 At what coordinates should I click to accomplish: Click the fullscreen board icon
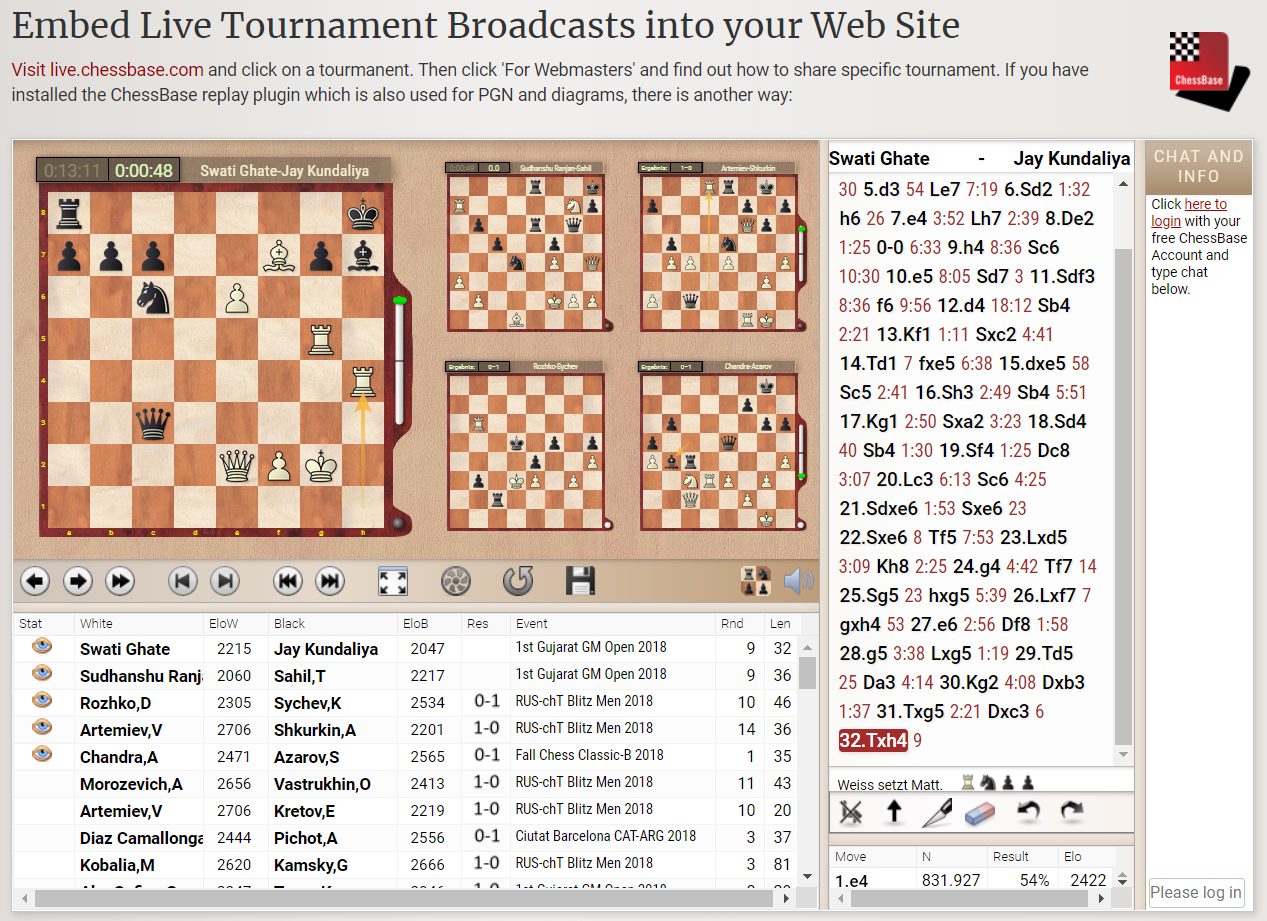click(392, 581)
